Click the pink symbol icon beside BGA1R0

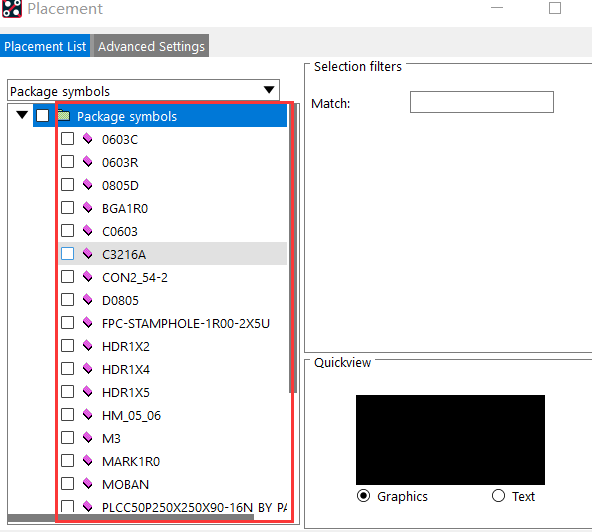coord(88,208)
